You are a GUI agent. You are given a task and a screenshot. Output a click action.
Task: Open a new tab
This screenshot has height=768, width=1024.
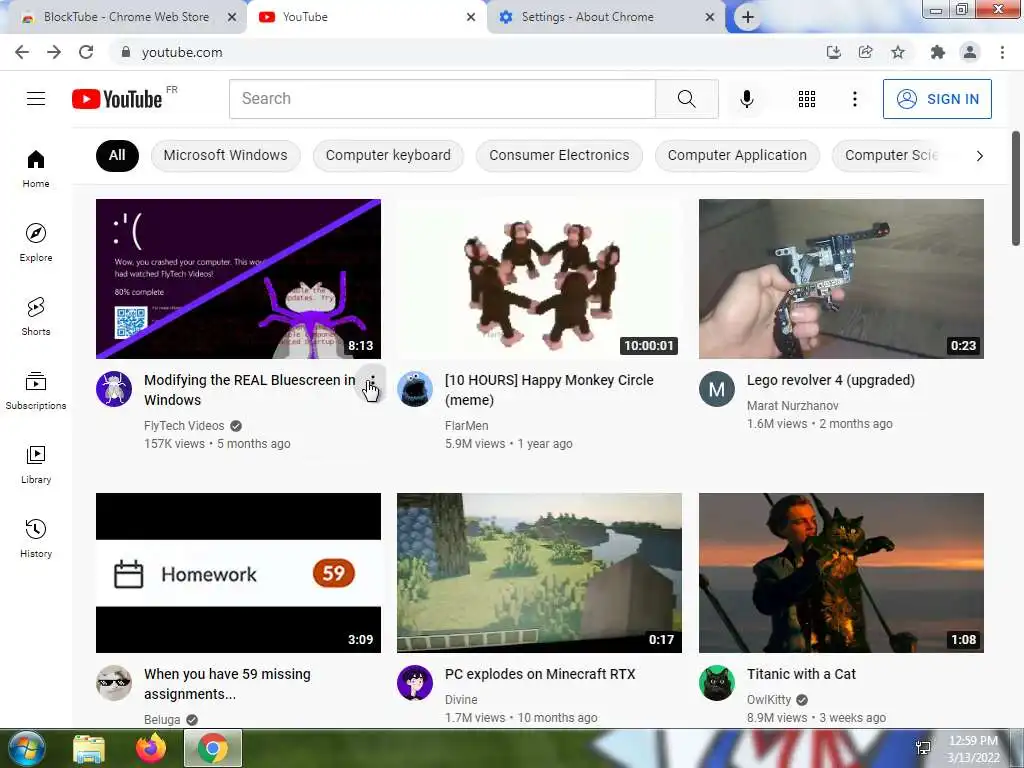[x=748, y=17]
